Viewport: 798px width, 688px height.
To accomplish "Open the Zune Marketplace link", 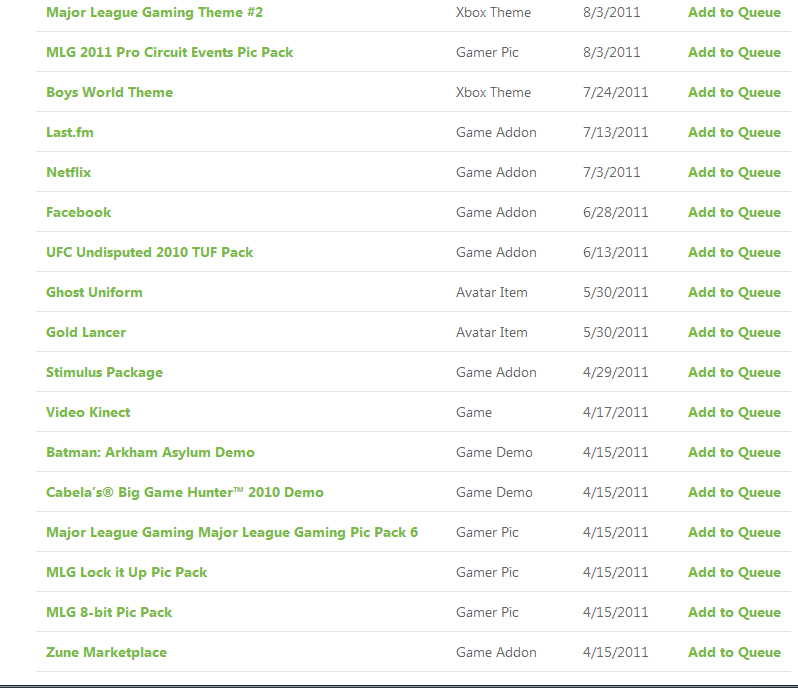I will point(106,652).
